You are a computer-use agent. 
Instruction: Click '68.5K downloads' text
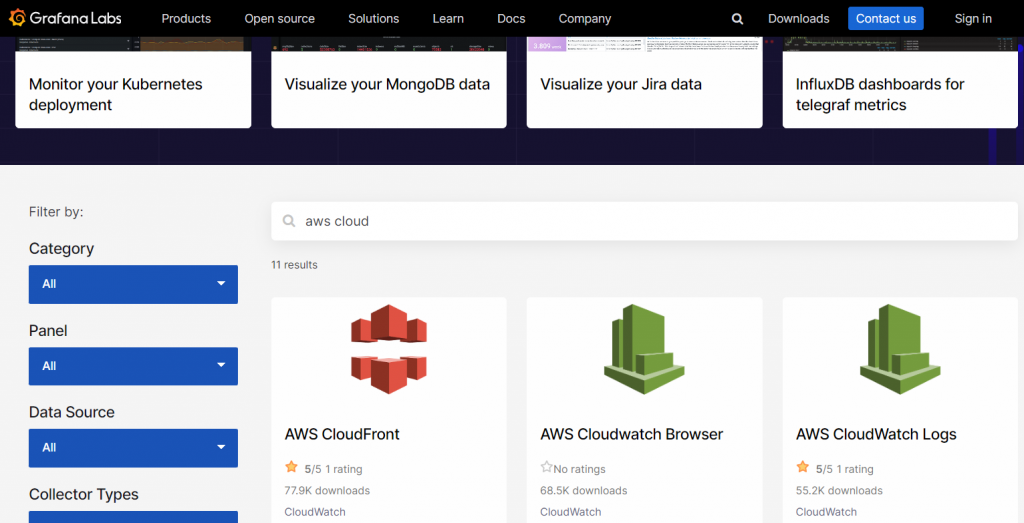[583, 490]
